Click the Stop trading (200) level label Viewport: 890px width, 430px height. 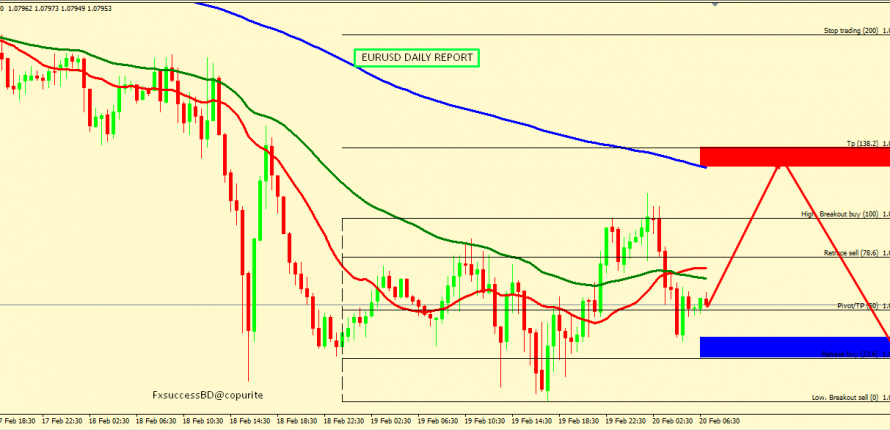(851, 31)
